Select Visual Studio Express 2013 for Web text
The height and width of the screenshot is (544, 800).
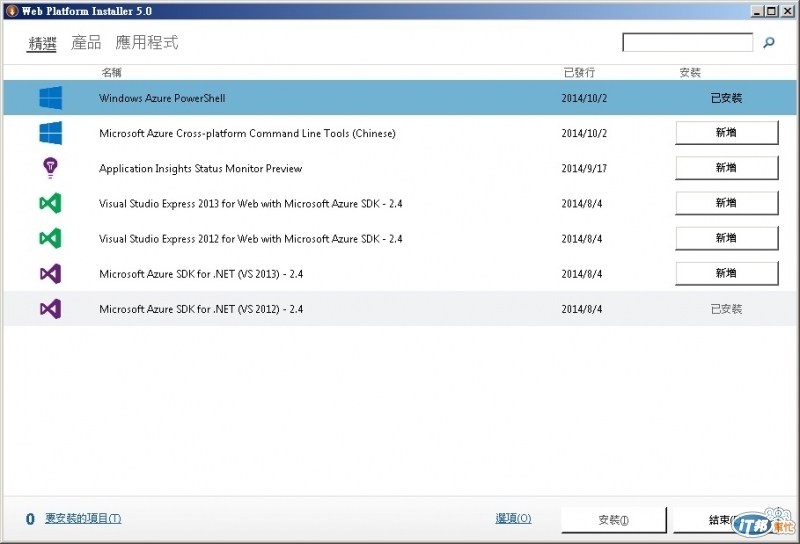coord(251,204)
